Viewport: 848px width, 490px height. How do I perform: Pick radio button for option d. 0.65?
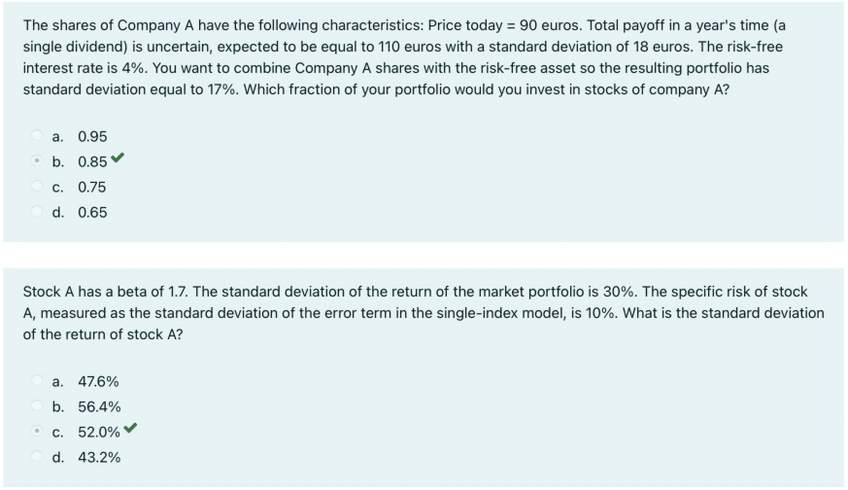point(38,212)
